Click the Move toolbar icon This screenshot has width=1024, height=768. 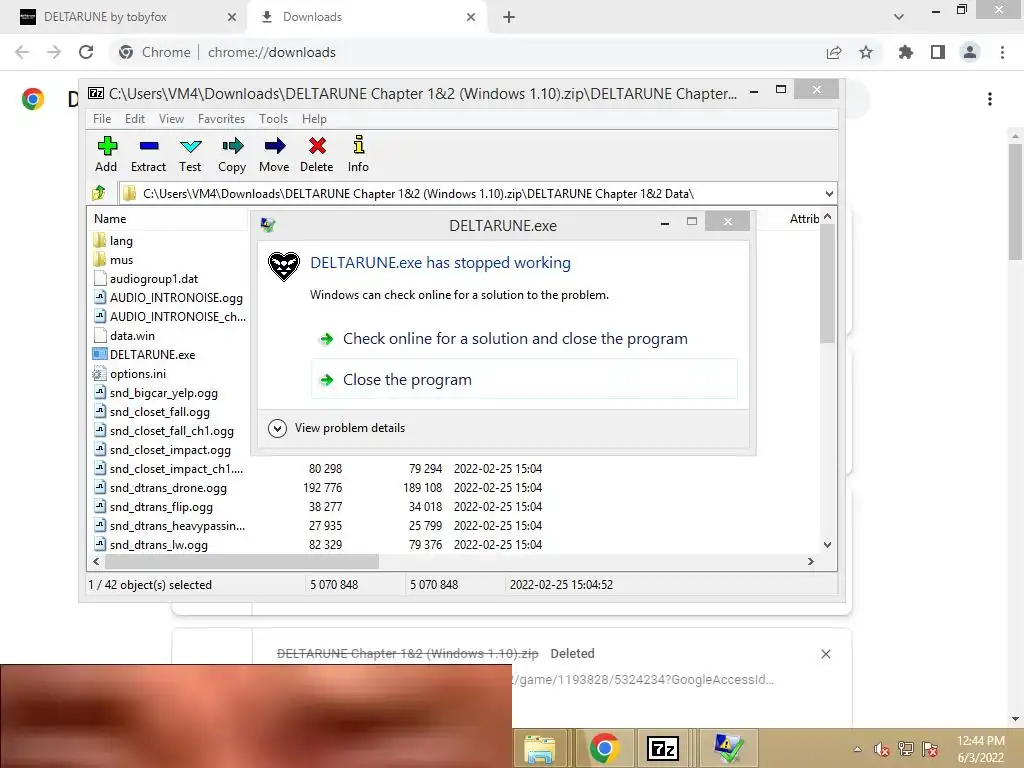pyautogui.click(x=275, y=146)
